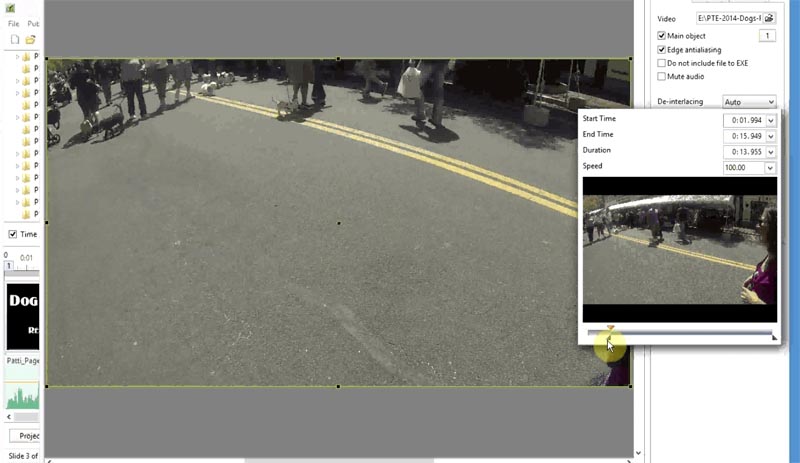The width and height of the screenshot is (800, 463).
Task: Click the top-center resize handle of the video frame
Action: click(x=338, y=59)
